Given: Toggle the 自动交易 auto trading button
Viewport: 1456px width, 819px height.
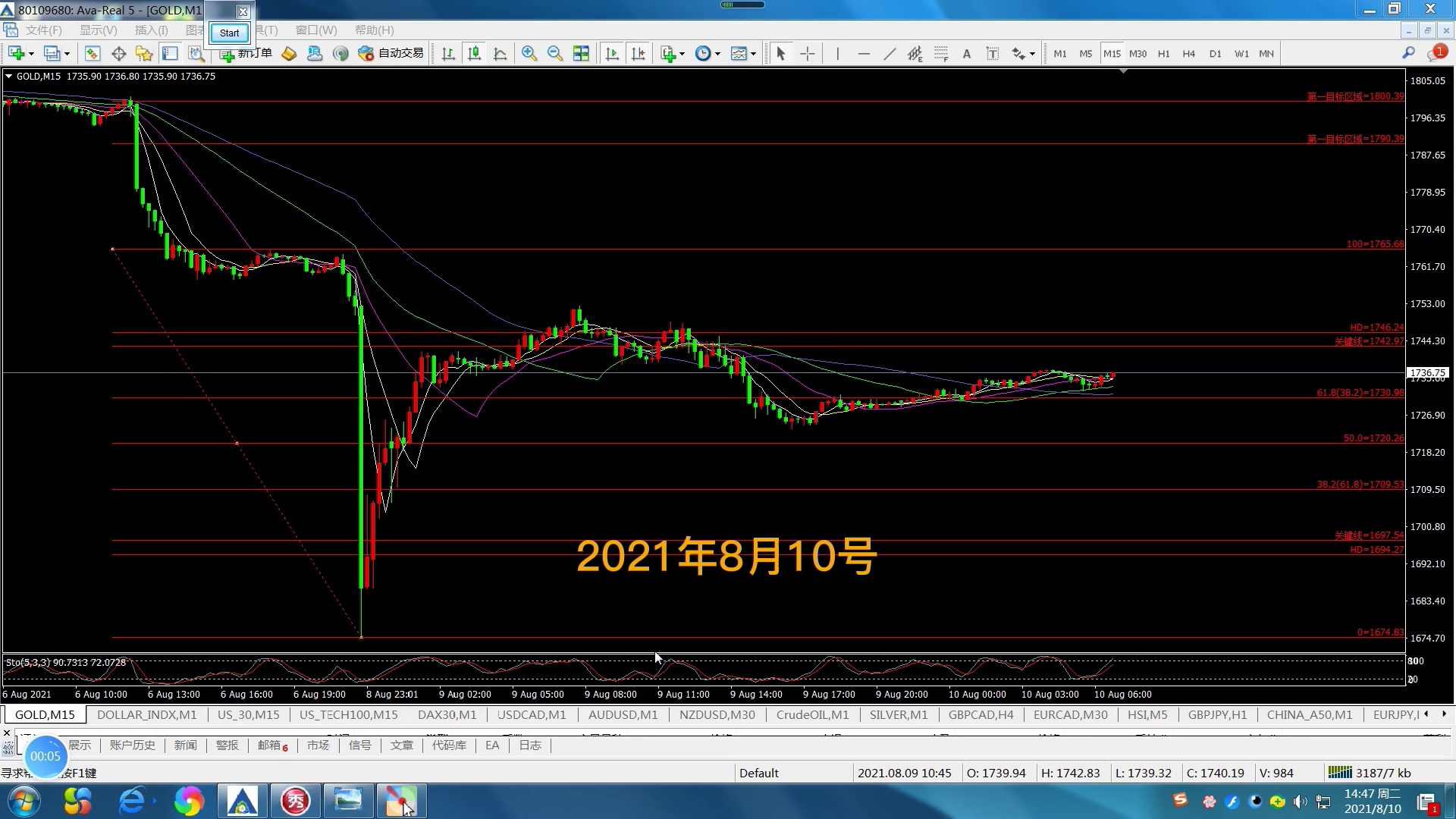Looking at the screenshot, I should coord(391,53).
